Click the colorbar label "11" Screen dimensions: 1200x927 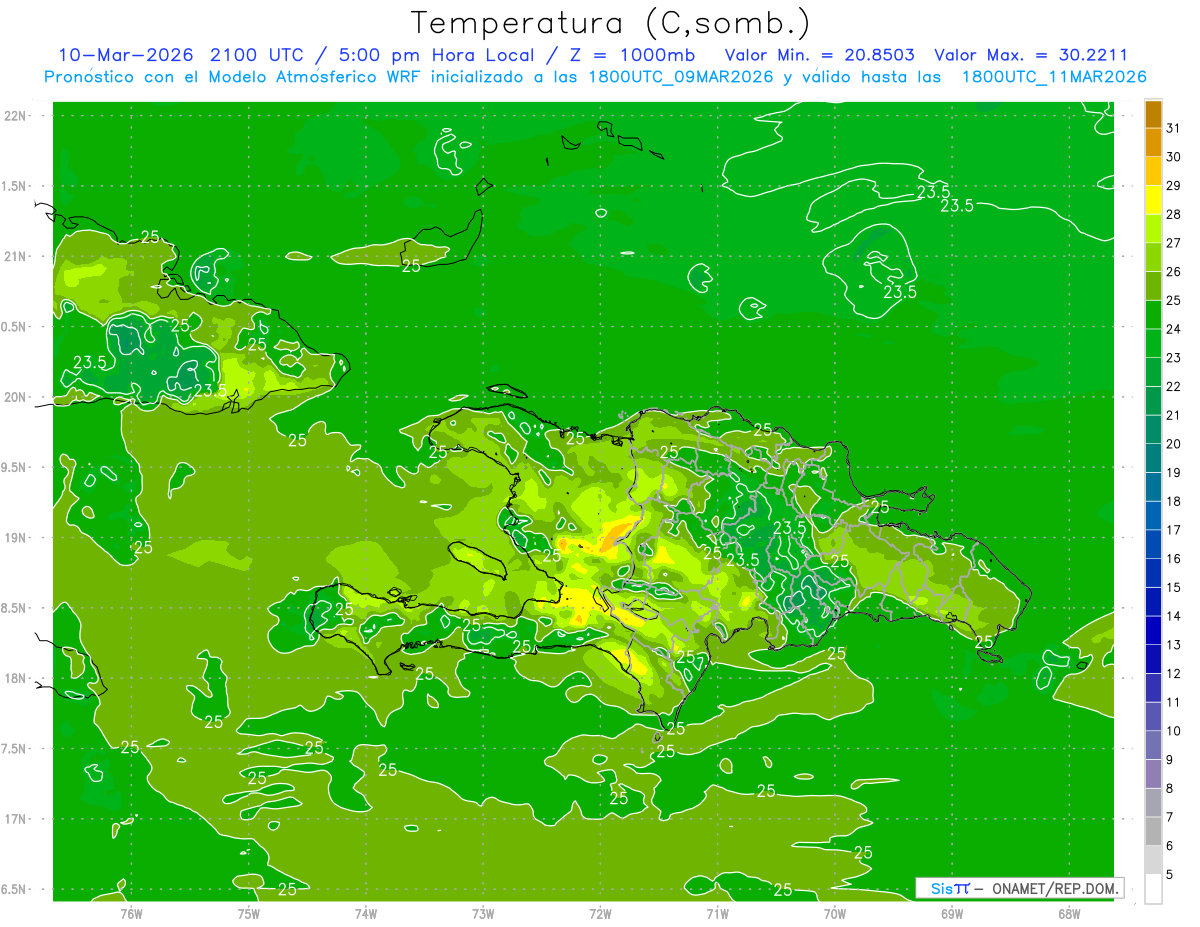[1174, 702]
